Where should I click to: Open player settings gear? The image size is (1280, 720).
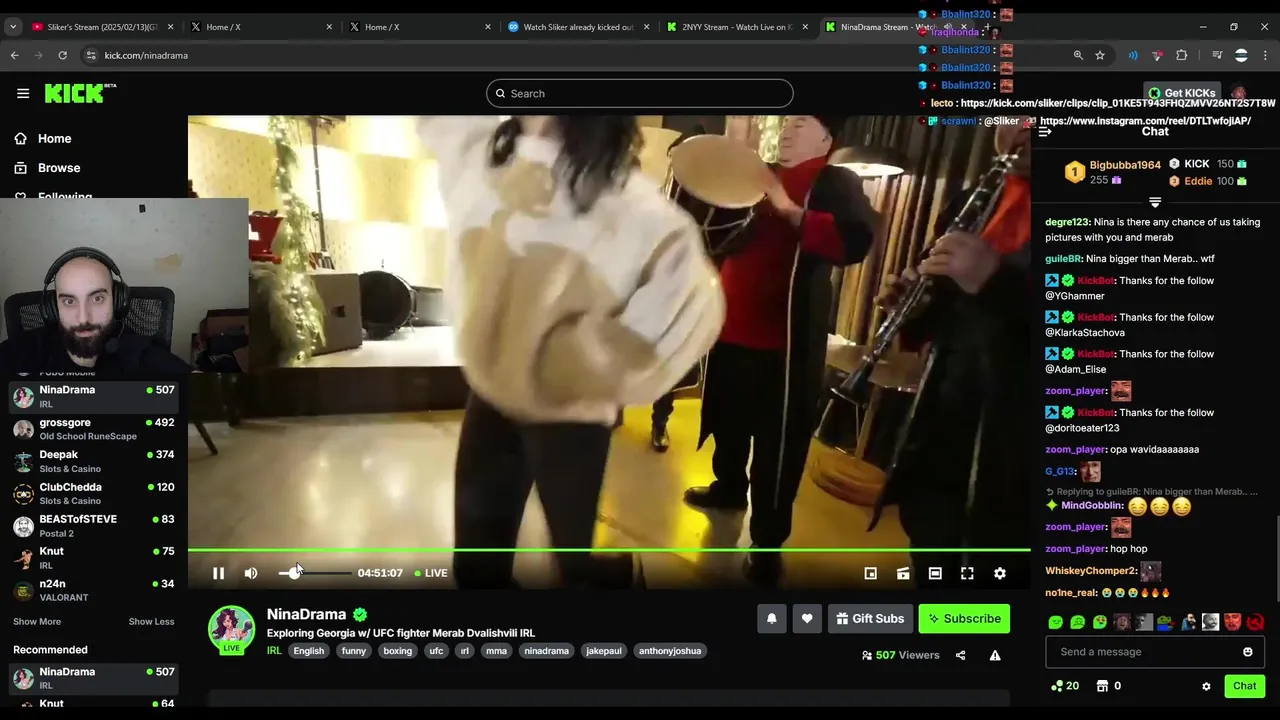pyautogui.click(x=1000, y=573)
